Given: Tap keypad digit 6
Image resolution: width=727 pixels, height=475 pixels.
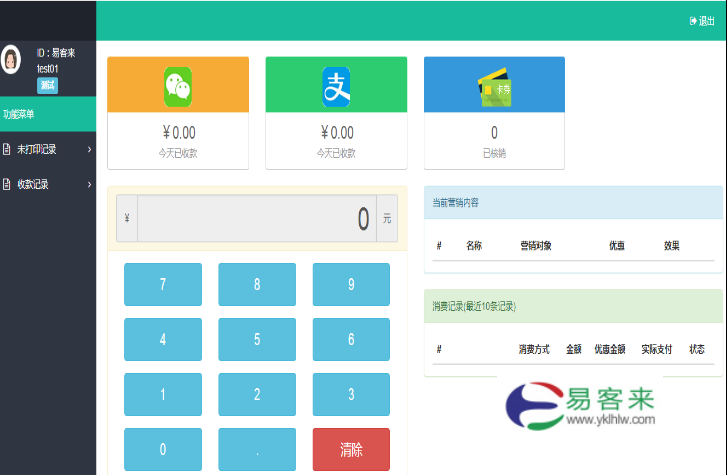Looking at the screenshot, I should click(351, 340).
